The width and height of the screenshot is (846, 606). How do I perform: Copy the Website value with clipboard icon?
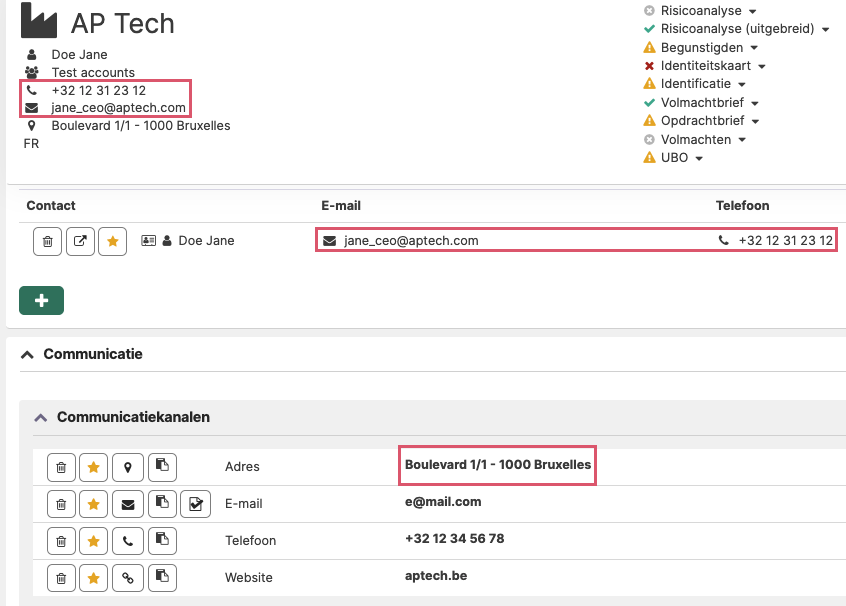tap(162, 578)
